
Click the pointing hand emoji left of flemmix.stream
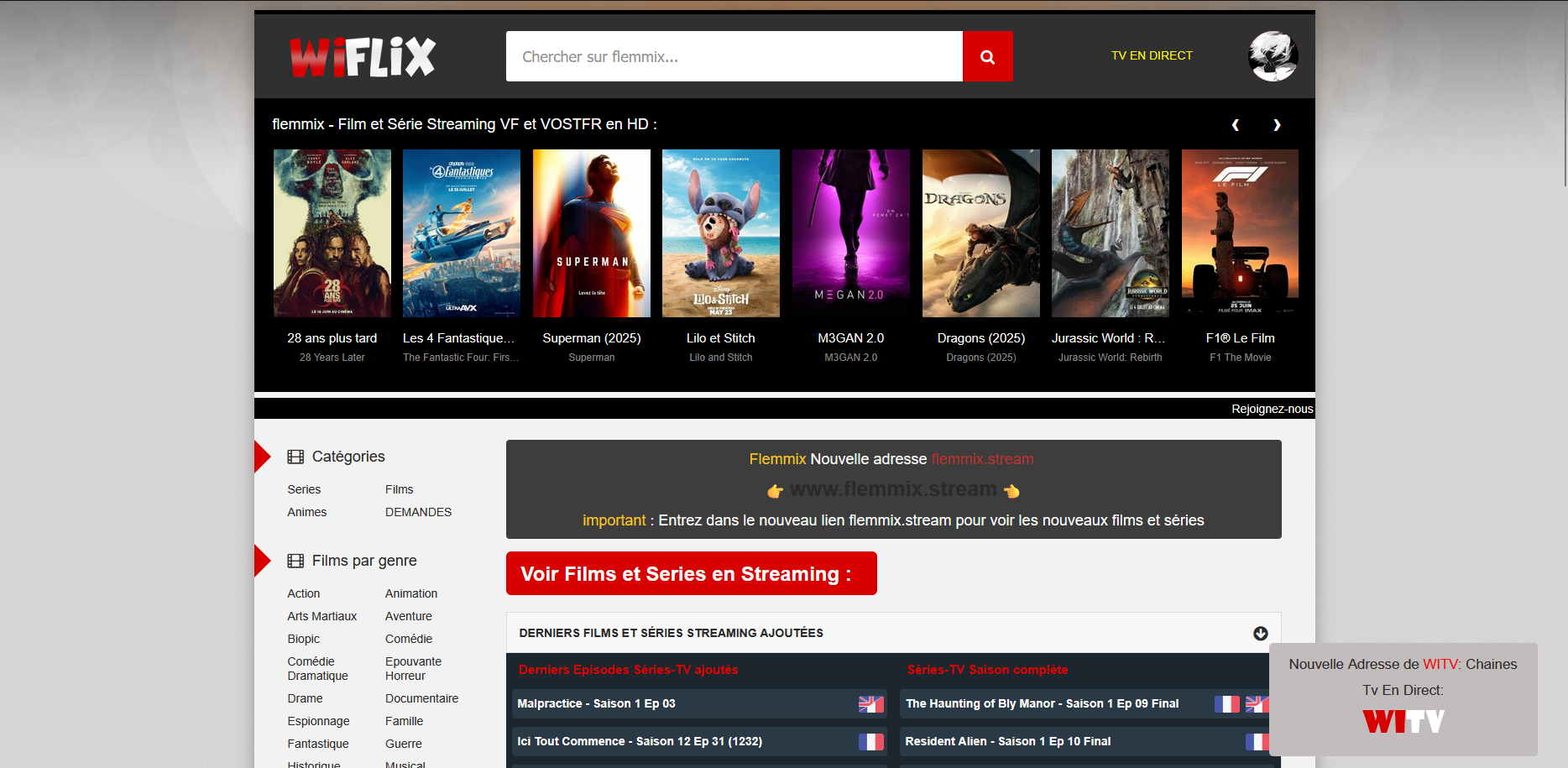click(775, 490)
